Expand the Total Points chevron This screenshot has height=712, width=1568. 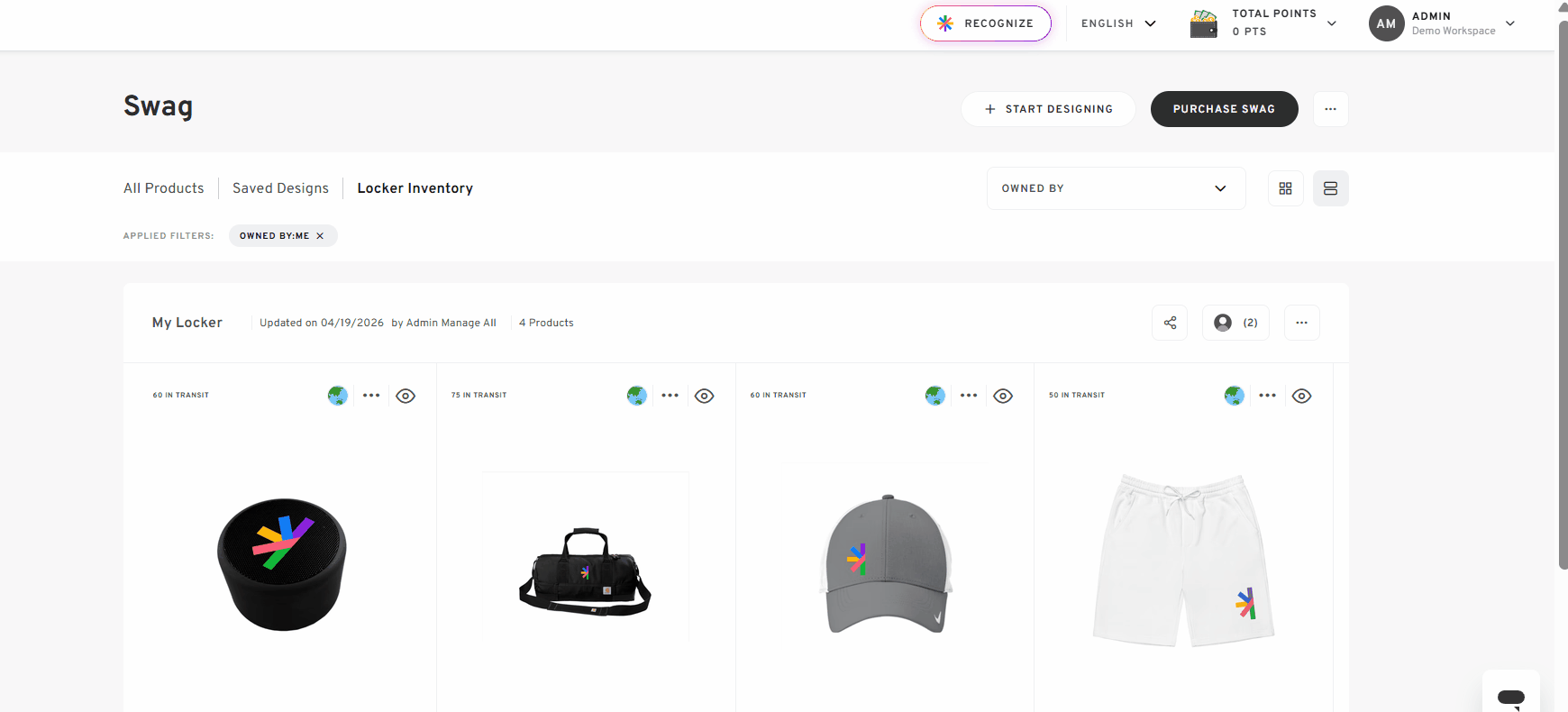1332,23
